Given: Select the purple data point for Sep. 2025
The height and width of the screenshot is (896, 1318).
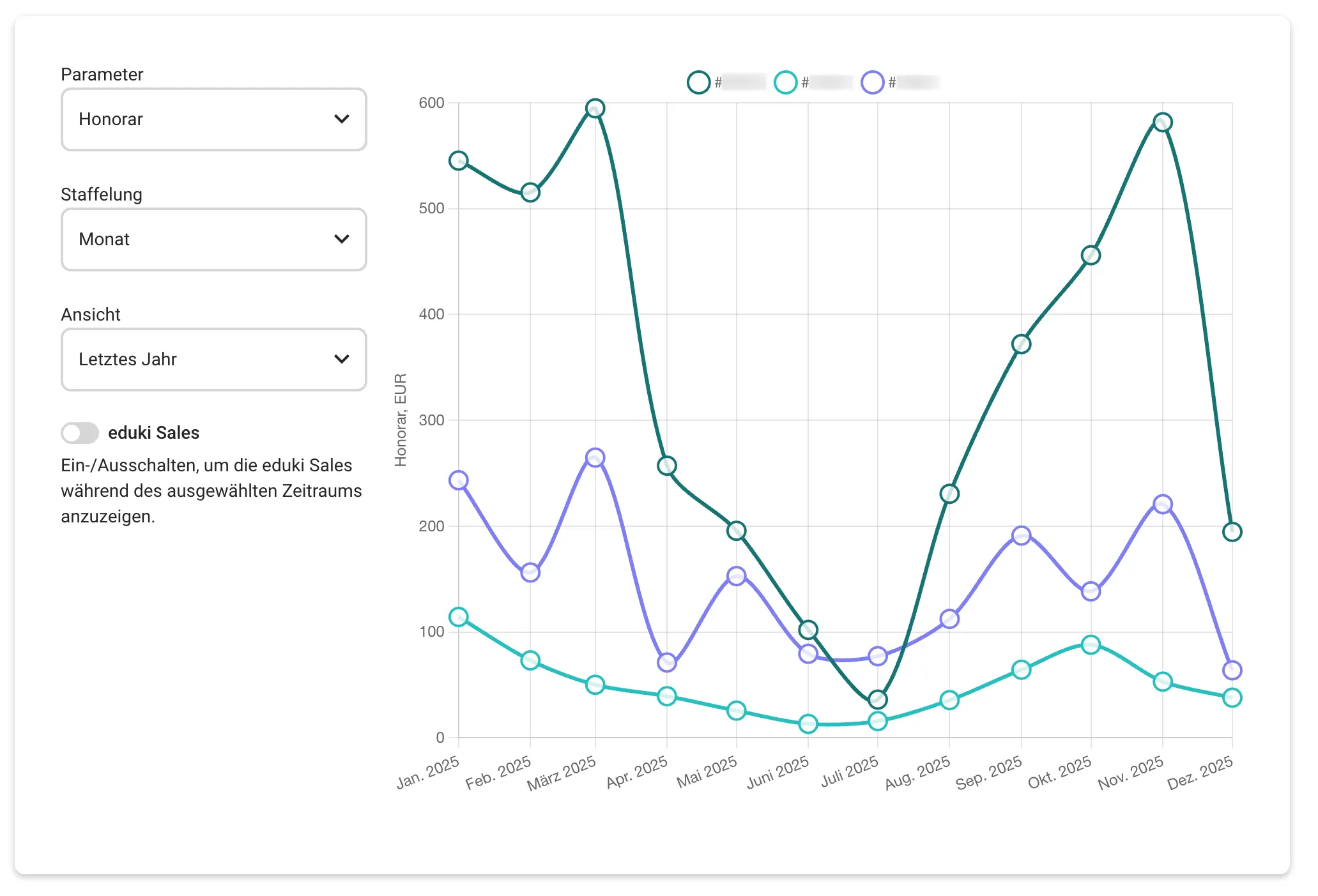Looking at the screenshot, I should 1021,535.
